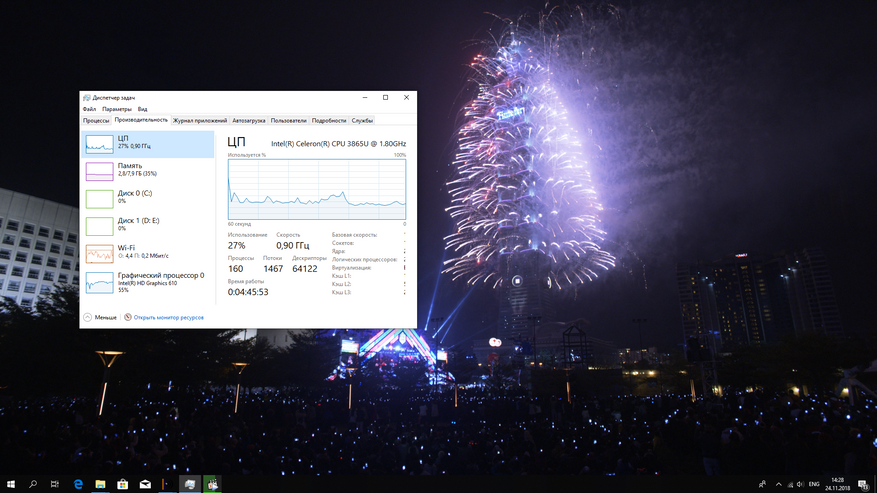Image resolution: width=877 pixels, height=493 pixels.
Task: Open Microsoft Store from taskbar
Action: pyautogui.click(x=123, y=484)
